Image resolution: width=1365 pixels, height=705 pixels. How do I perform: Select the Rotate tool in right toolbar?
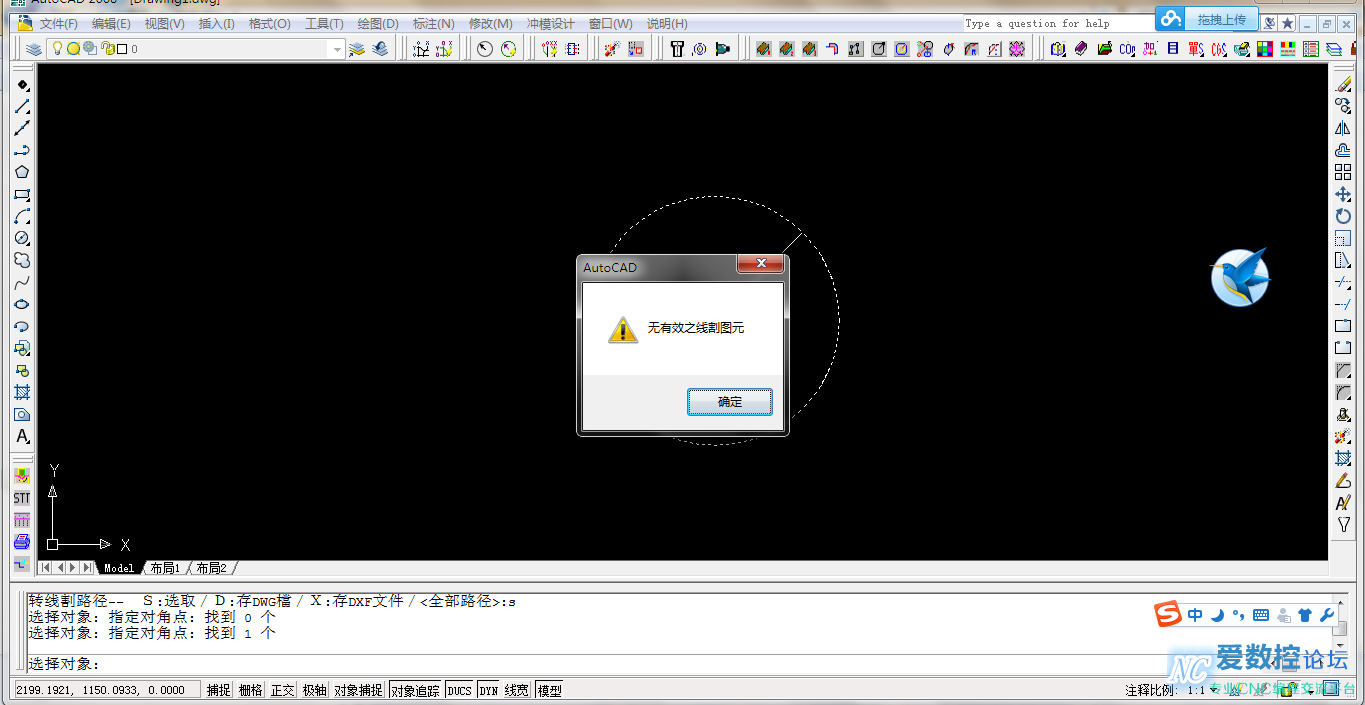pyautogui.click(x=1343, y=216)
